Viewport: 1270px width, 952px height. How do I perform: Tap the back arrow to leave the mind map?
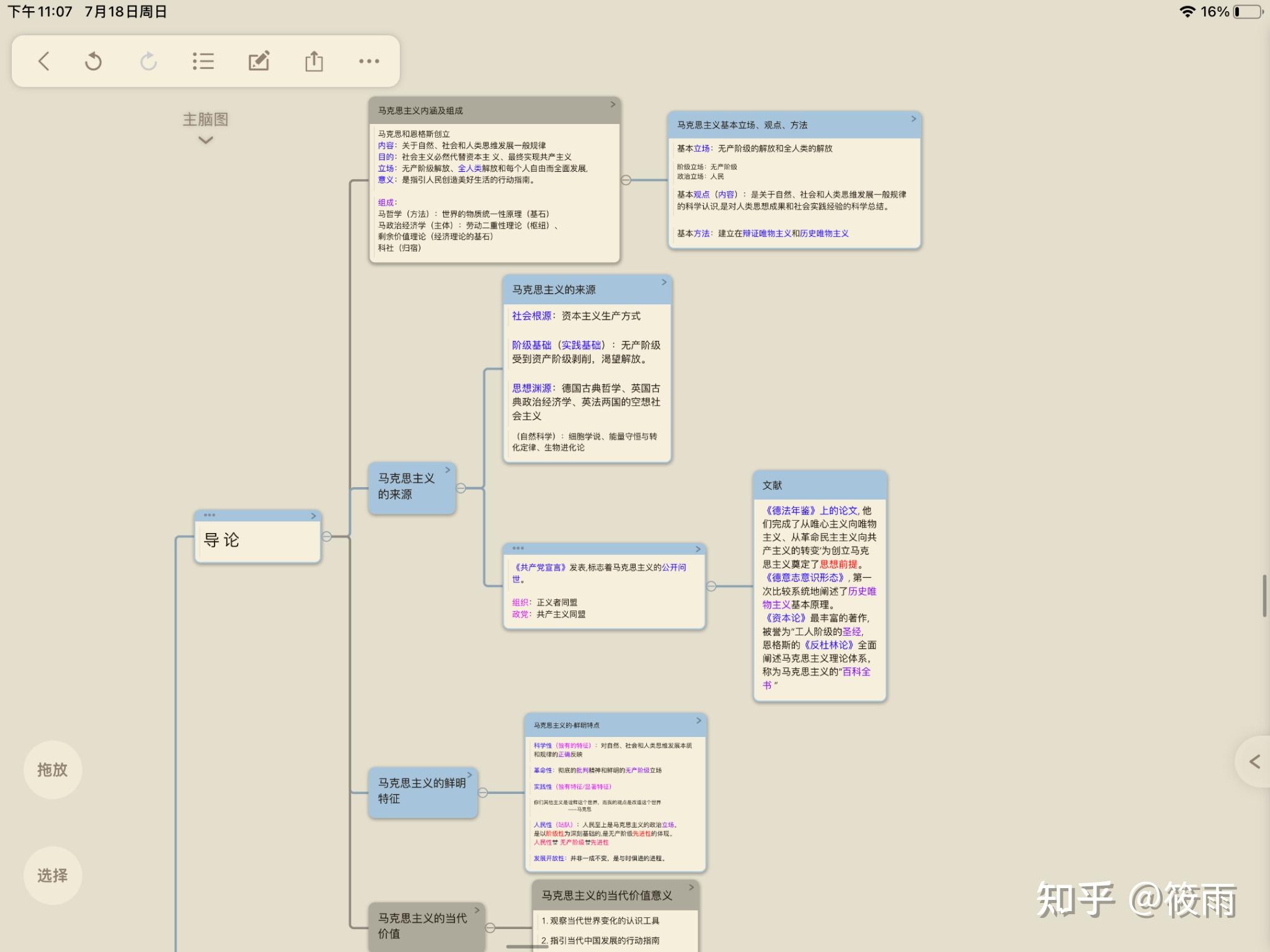pos(43,61)
